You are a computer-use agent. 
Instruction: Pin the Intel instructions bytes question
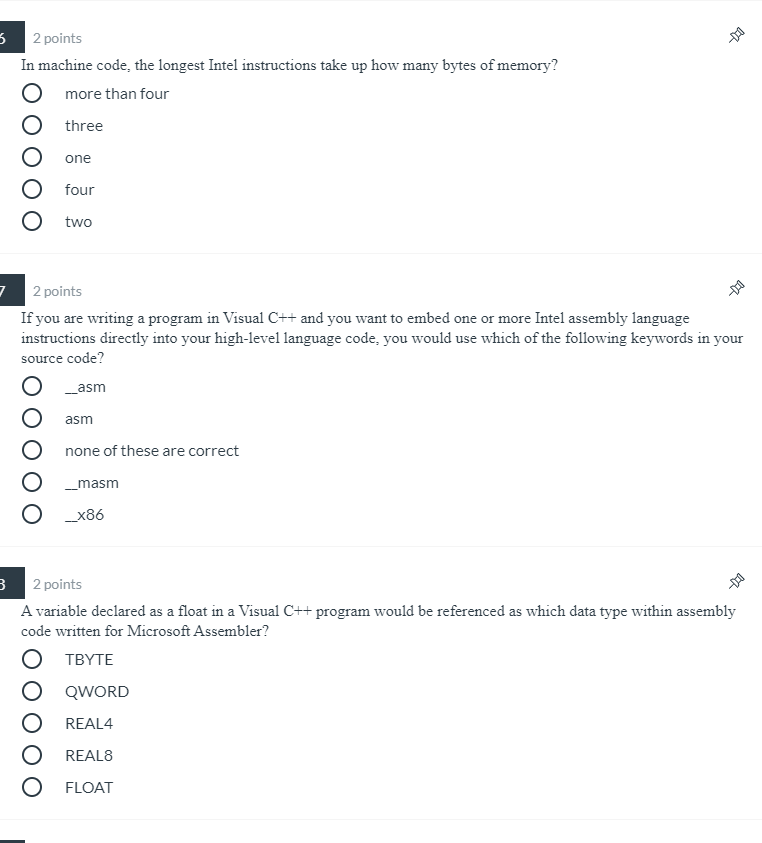pyautogui.click(x=736, y=35)
